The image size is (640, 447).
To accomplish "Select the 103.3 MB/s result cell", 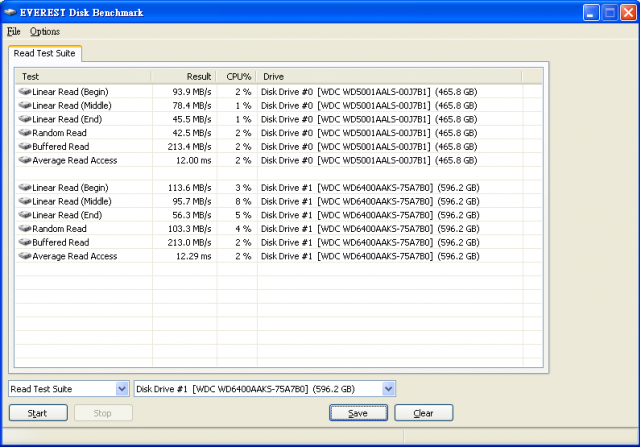I will (189, 229).
